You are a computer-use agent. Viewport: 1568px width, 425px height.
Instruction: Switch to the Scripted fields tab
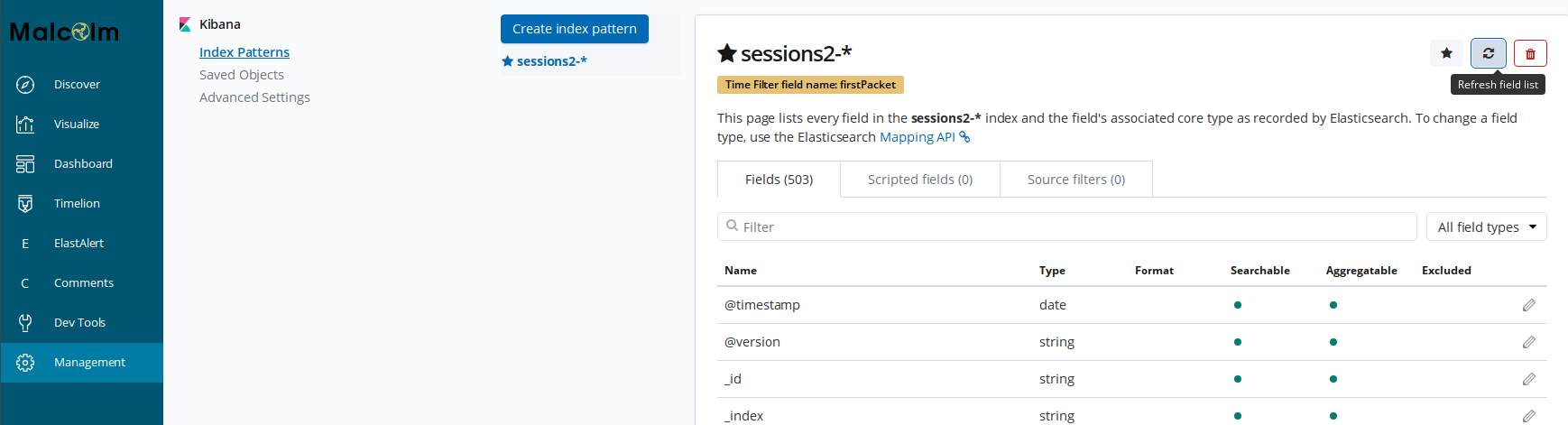point(919,180)
